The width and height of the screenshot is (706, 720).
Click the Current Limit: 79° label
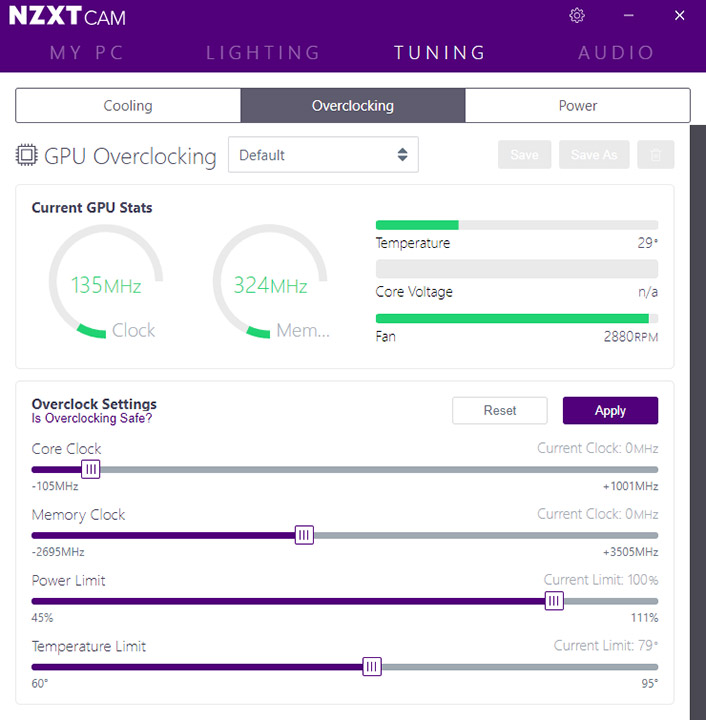pyautogui.click(x=606, y=646)
